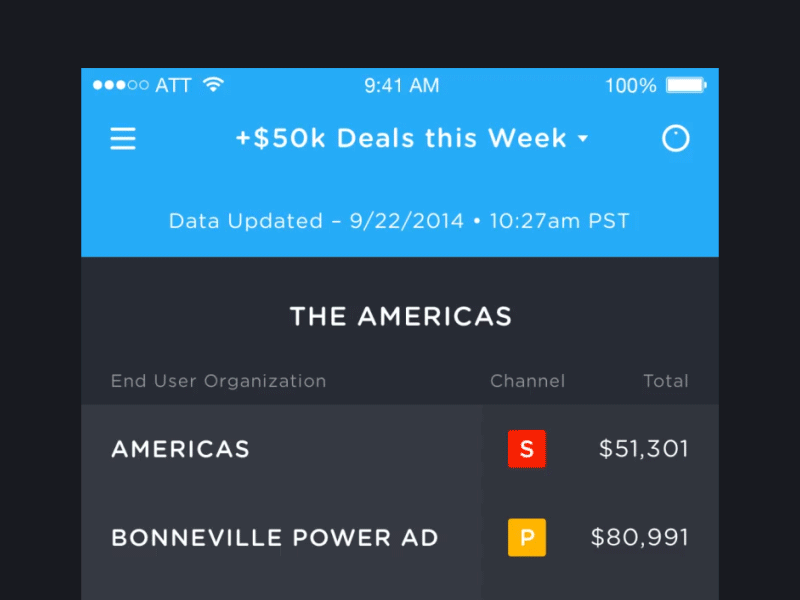Tap the Wi-Fi status icon
Viewport: 800px width, 600px height.
(x=213, y=85)
